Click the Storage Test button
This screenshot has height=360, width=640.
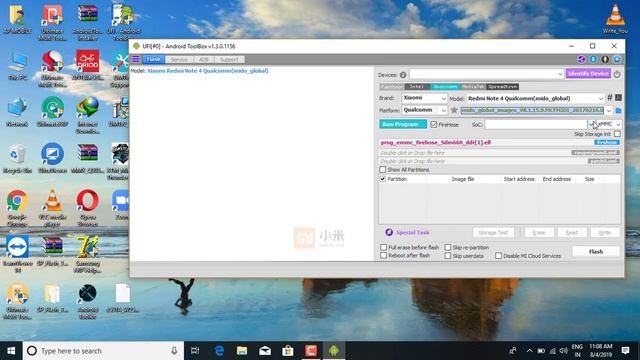point(493,232)
